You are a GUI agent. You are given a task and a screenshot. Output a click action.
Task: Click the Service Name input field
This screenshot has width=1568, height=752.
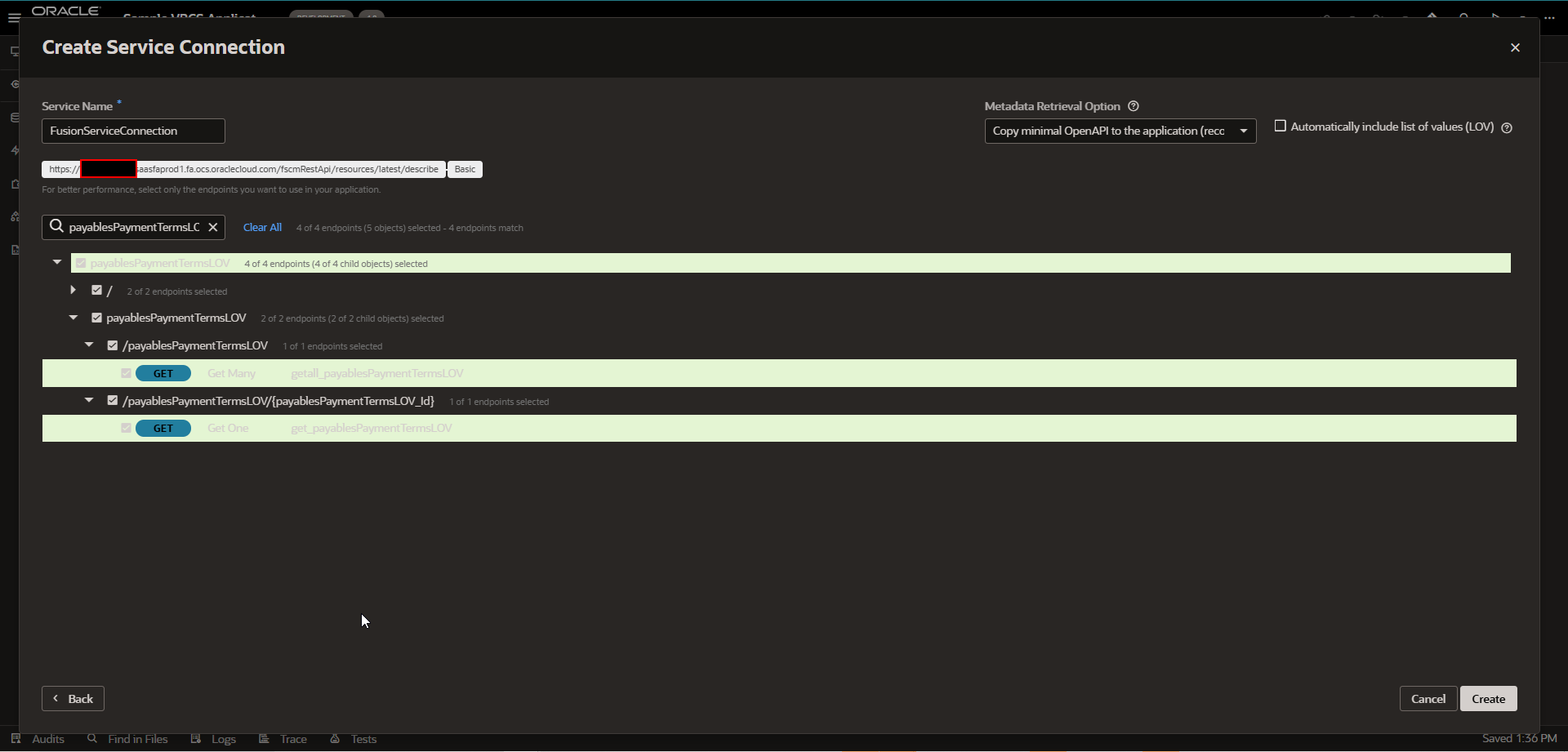(x=133, y=131)
